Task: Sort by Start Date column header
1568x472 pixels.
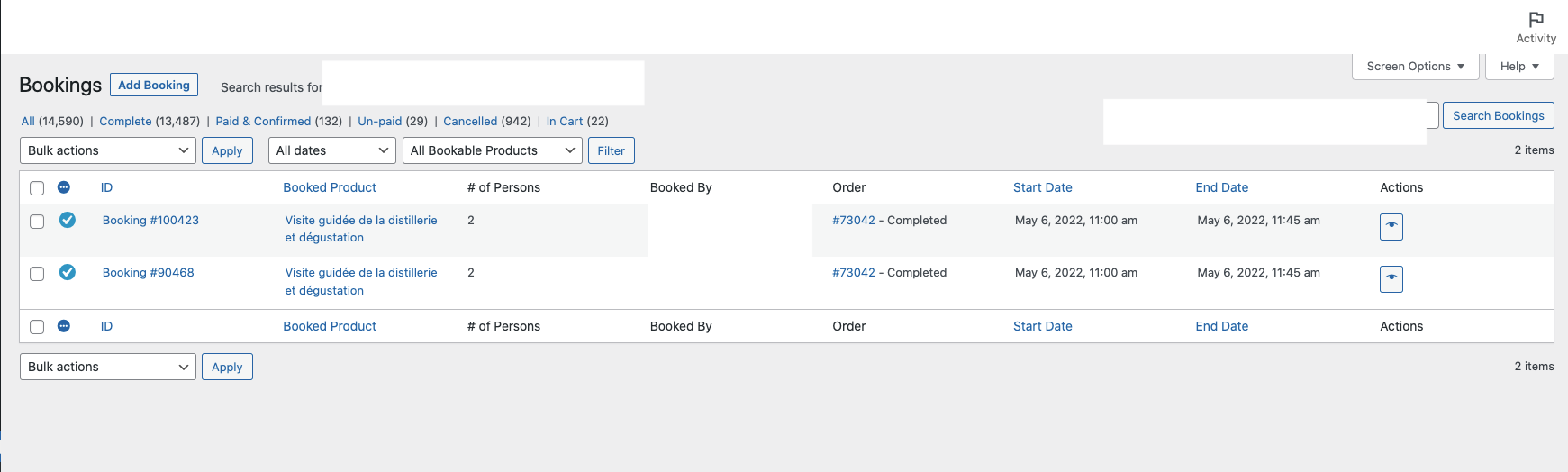Action: [1042, 187]
